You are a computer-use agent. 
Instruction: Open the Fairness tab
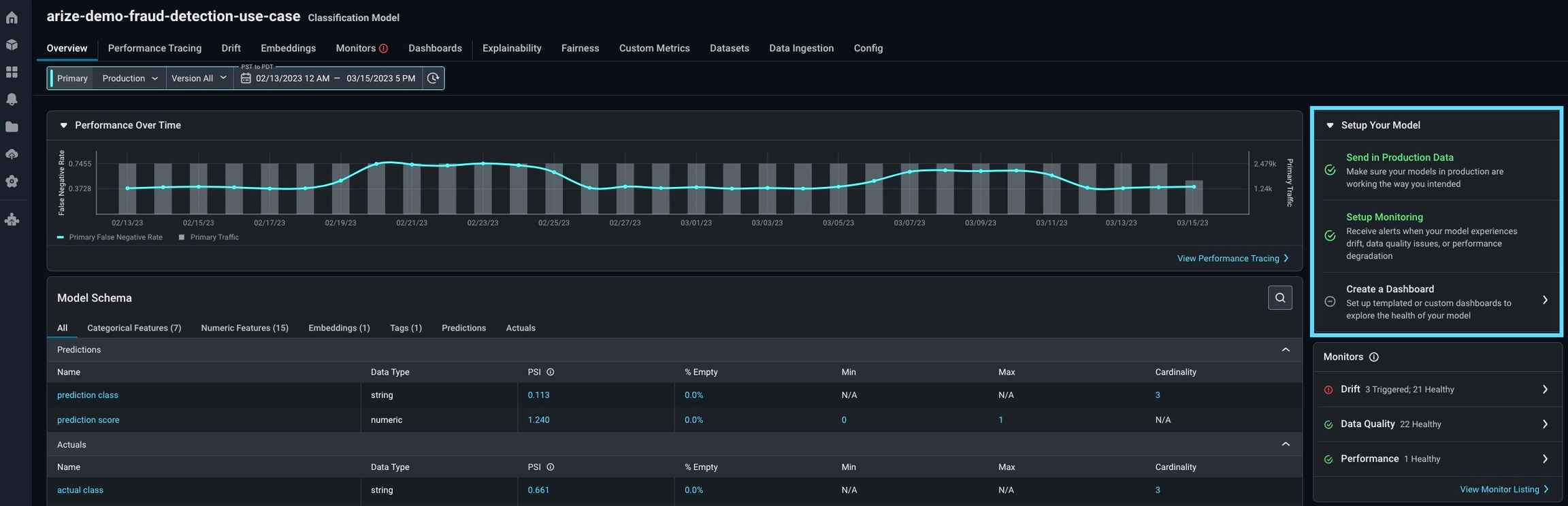click(x=580, y=48)
